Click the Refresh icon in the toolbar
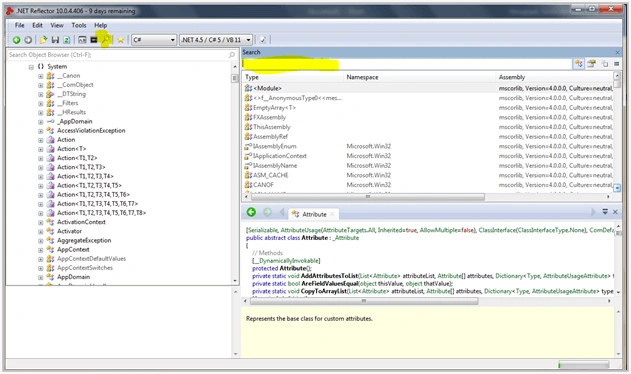The width and height of the screenshot is (631, 374). click(x=66, y=40)
